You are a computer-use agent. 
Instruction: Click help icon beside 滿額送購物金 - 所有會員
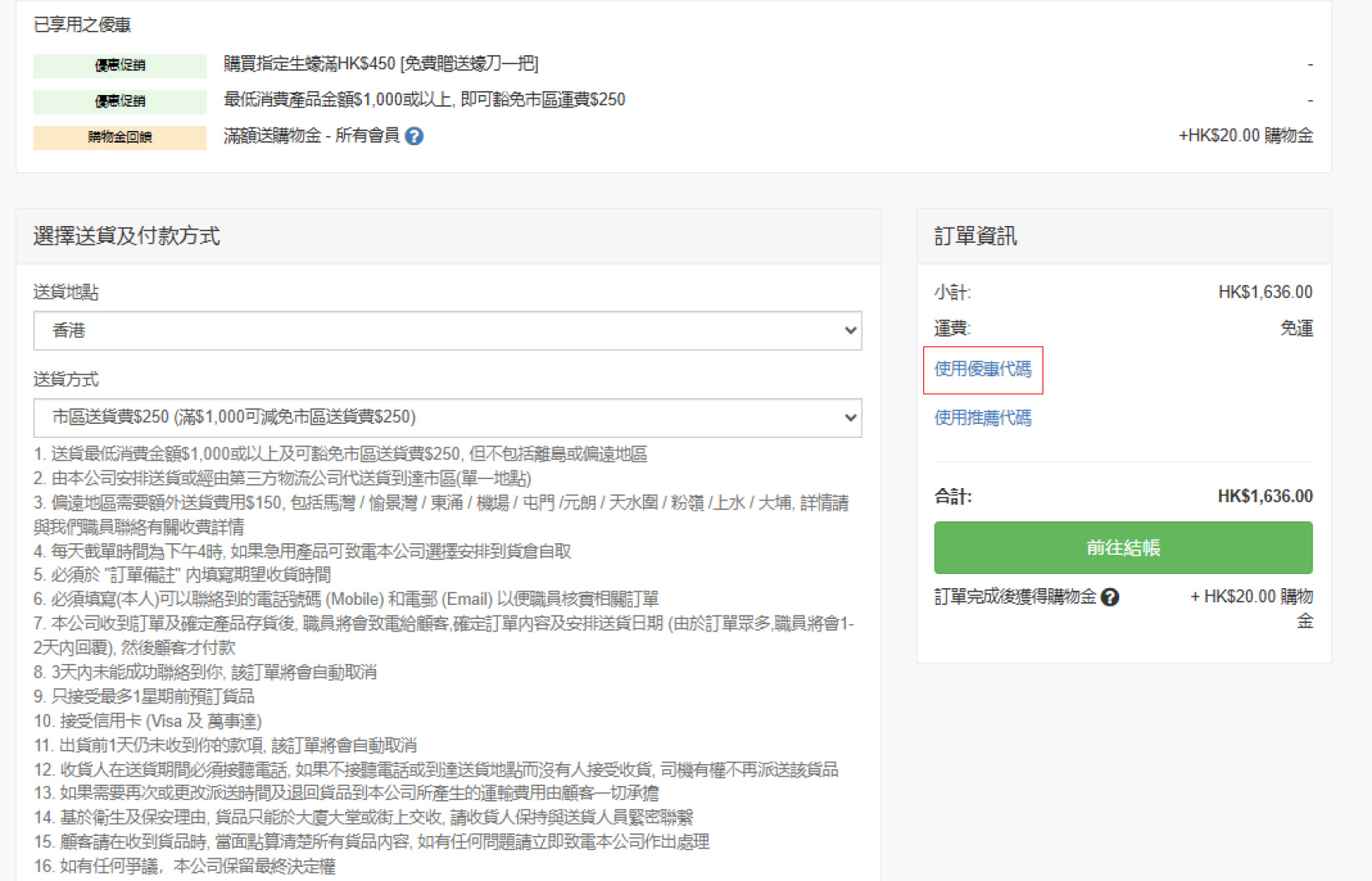pyautogui.click(x=414, y=136)
